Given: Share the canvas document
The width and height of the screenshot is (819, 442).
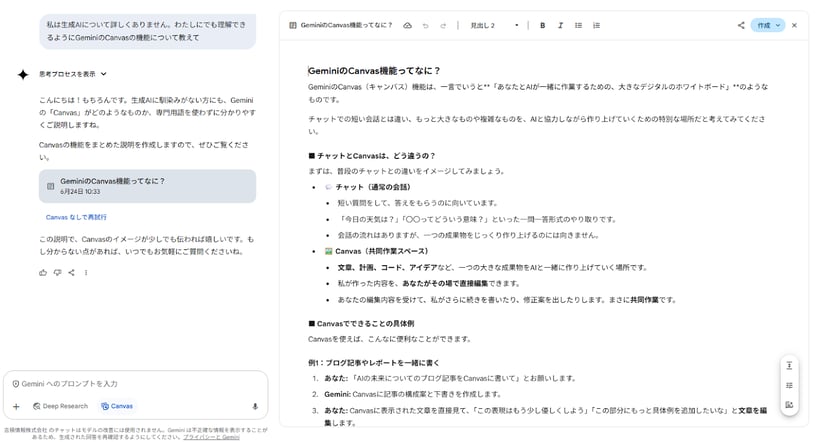Looking at the screenshot, I should click(x=741, y=25).
